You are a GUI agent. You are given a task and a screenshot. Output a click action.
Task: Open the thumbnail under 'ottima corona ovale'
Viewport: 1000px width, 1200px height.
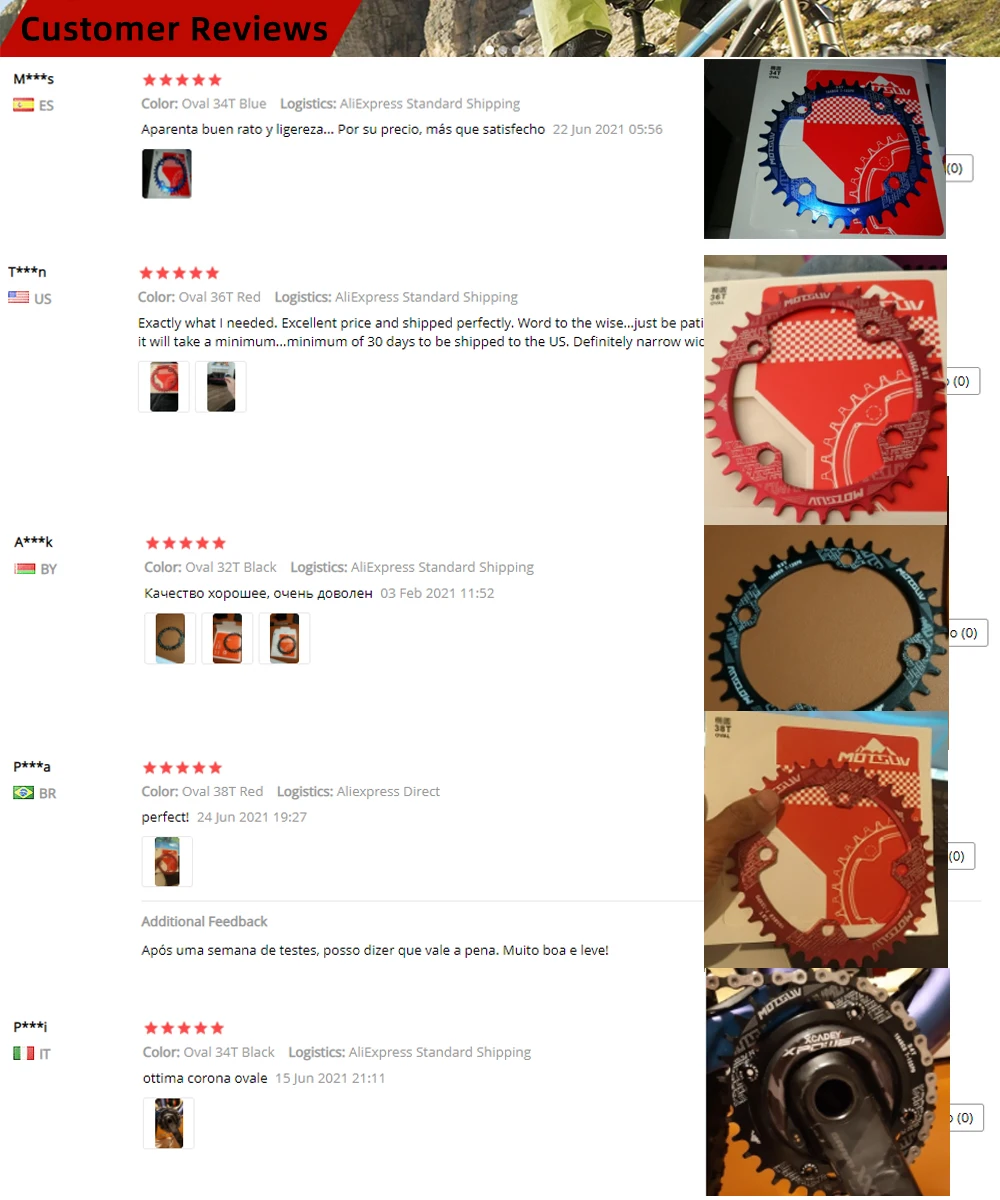[168, 1123]
